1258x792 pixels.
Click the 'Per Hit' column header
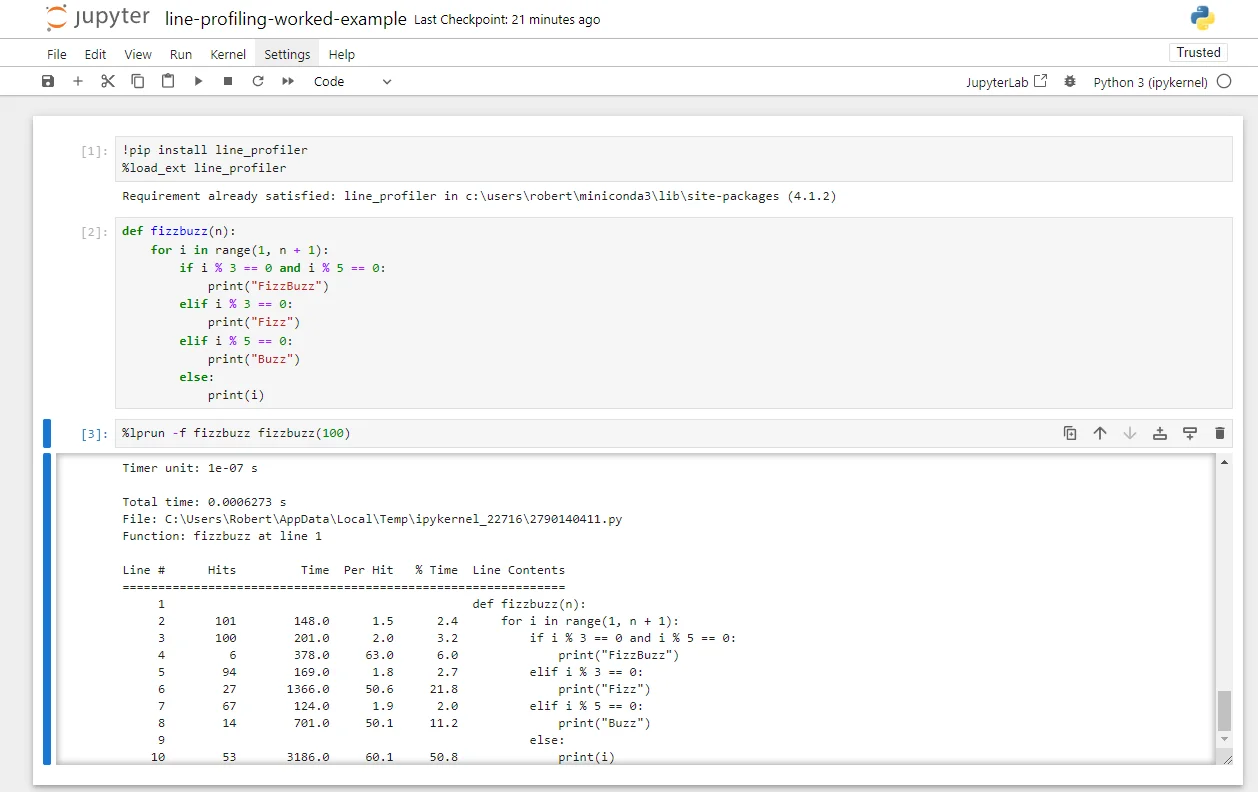coord(369,570)
